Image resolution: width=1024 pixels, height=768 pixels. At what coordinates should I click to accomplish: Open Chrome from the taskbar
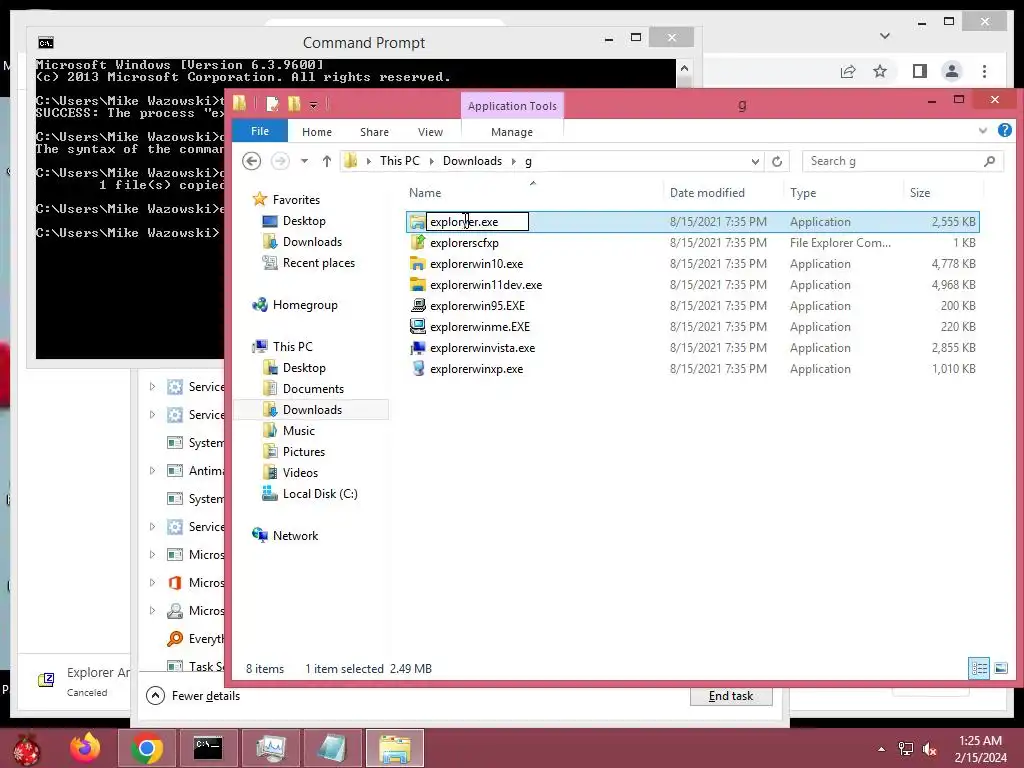coord(146,748)
